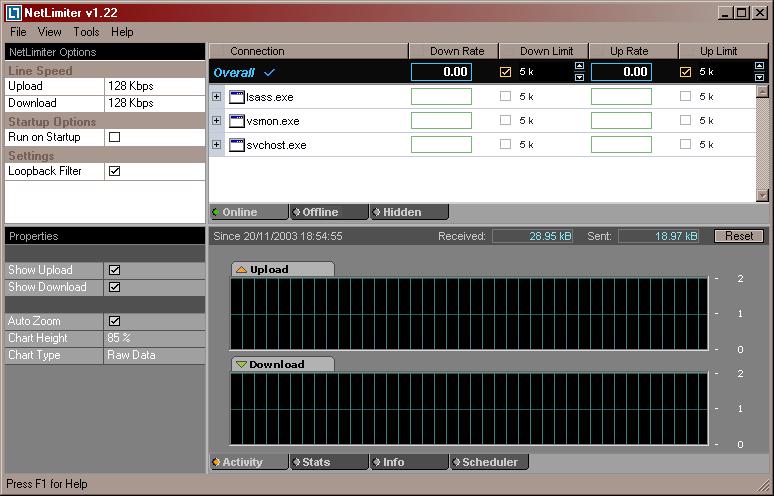
Task: Increase Overall up limit with up arrow
Action: [x=759, y=66]
